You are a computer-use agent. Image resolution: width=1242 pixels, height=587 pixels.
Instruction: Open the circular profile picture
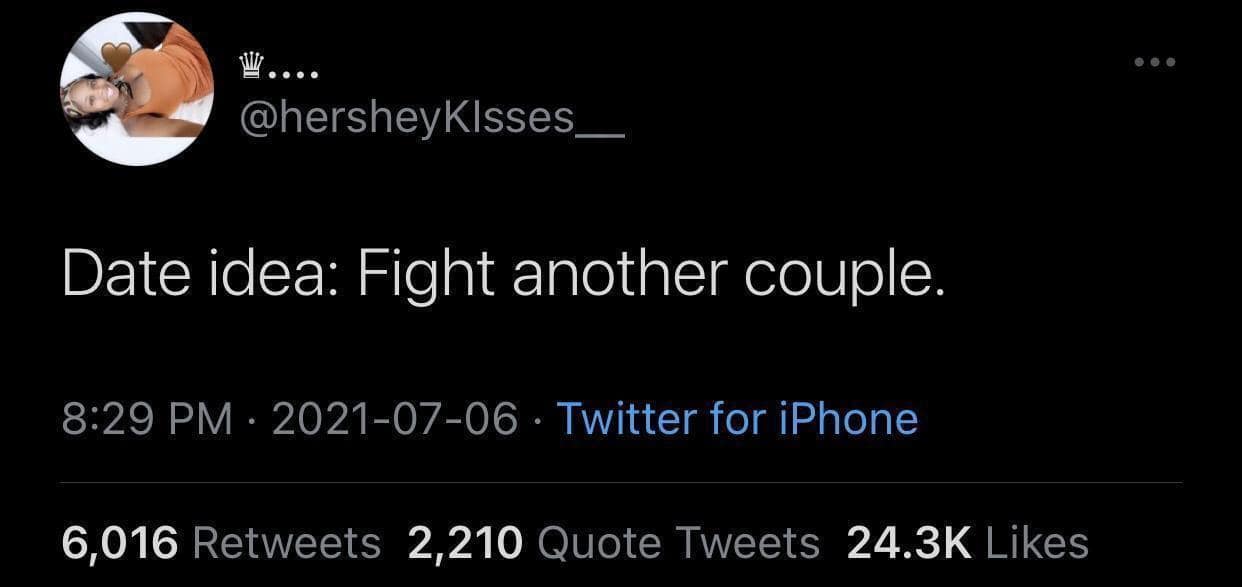137,89
